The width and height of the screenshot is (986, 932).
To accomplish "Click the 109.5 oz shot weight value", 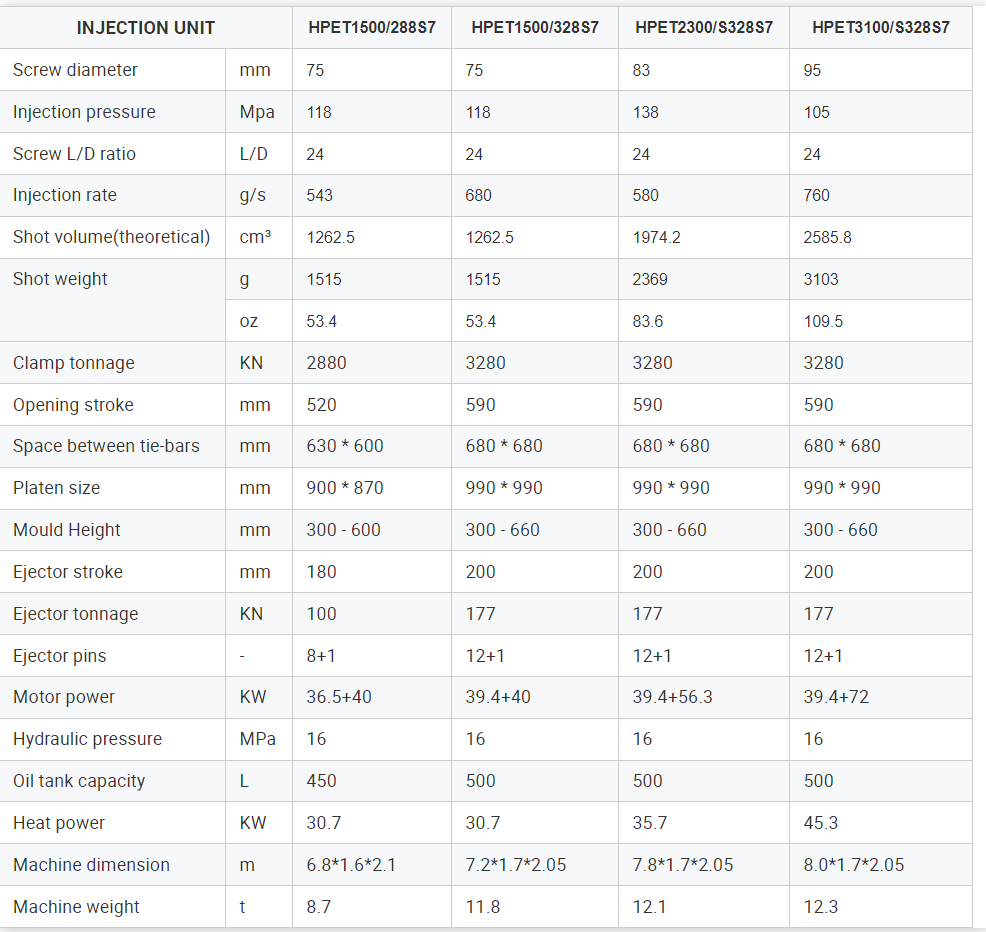I will coord(823,321).
